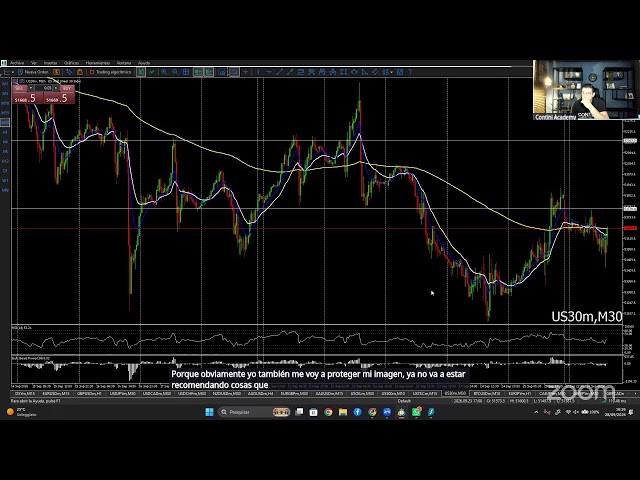This screenshot has width=640, height=480.
Task: Switch chart to bar chart mode
Action: 141,72
